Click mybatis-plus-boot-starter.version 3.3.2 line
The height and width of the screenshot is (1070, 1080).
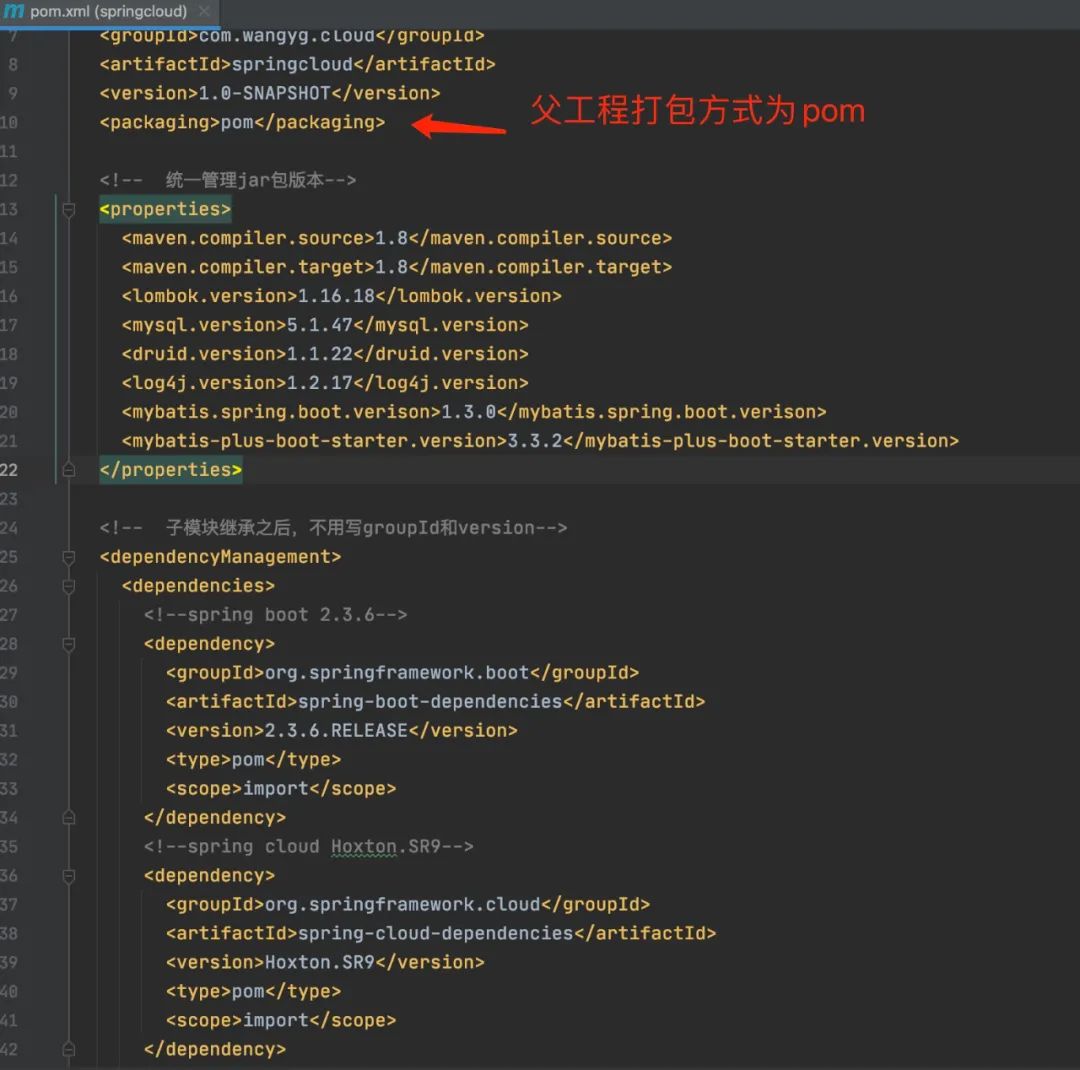point(540,441)
